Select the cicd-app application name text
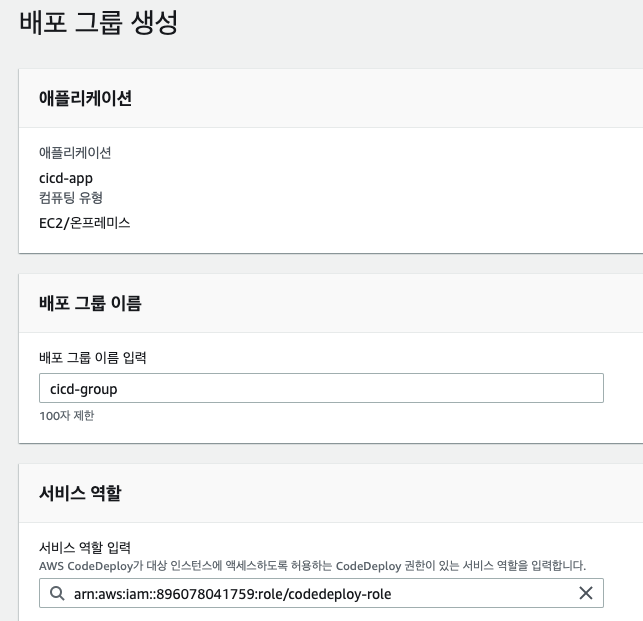 click(x=66, y=178)
